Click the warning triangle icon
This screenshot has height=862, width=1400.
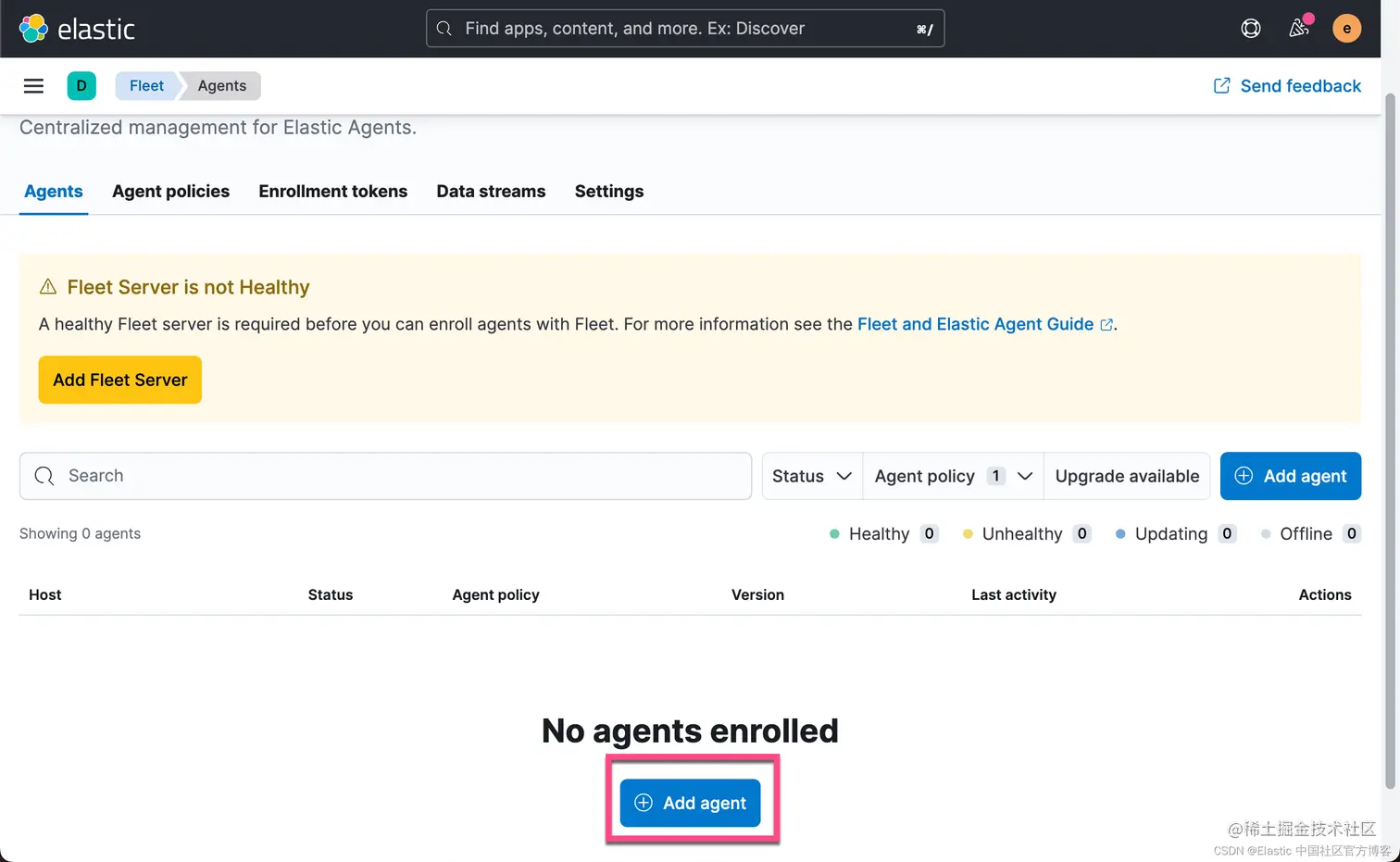click(x=48, y=287)
